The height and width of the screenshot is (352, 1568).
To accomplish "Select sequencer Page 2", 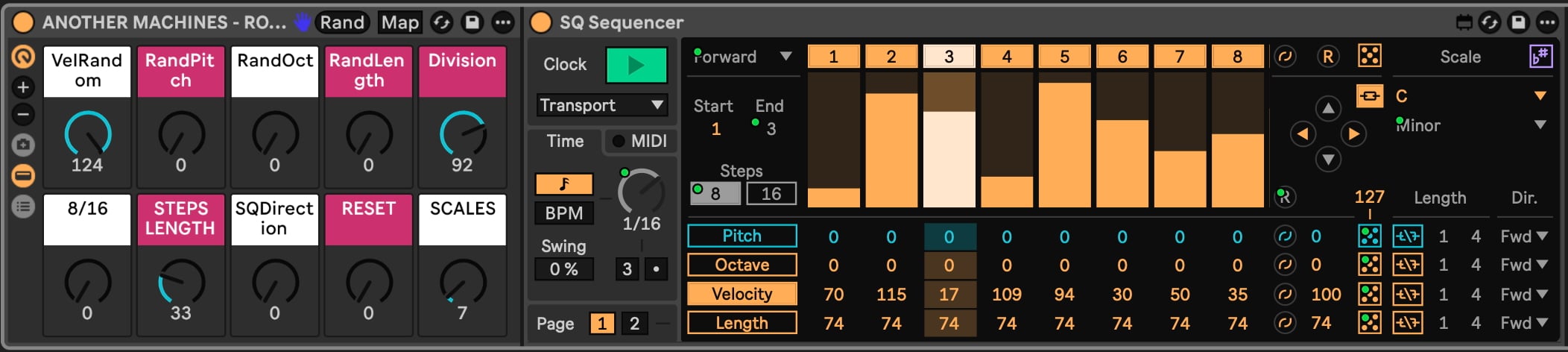I will tap(634, 324).
